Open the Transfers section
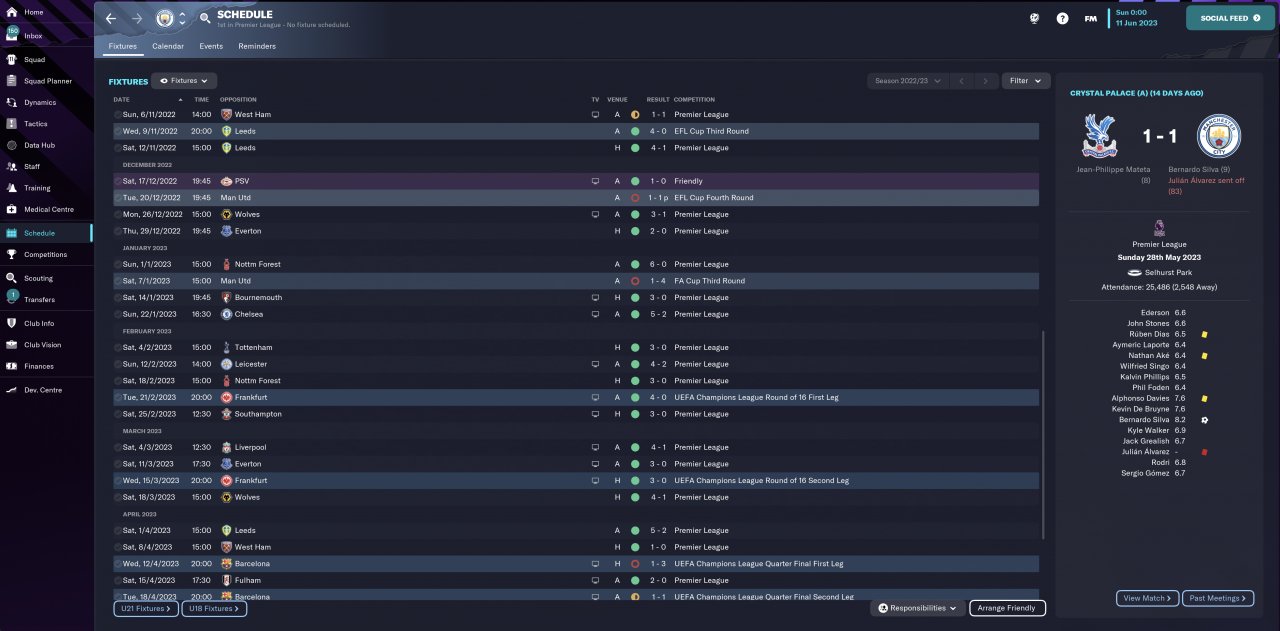The height and width of the screenshot is (631, 1280). coord(45,299)
